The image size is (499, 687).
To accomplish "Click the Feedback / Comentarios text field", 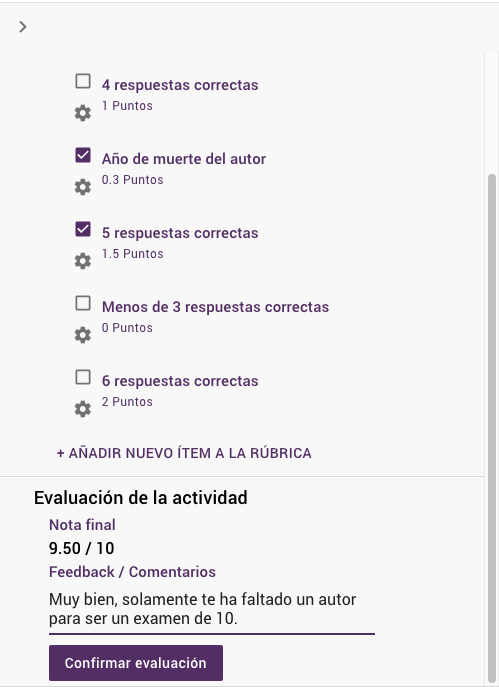I will (x=212, y=609).
